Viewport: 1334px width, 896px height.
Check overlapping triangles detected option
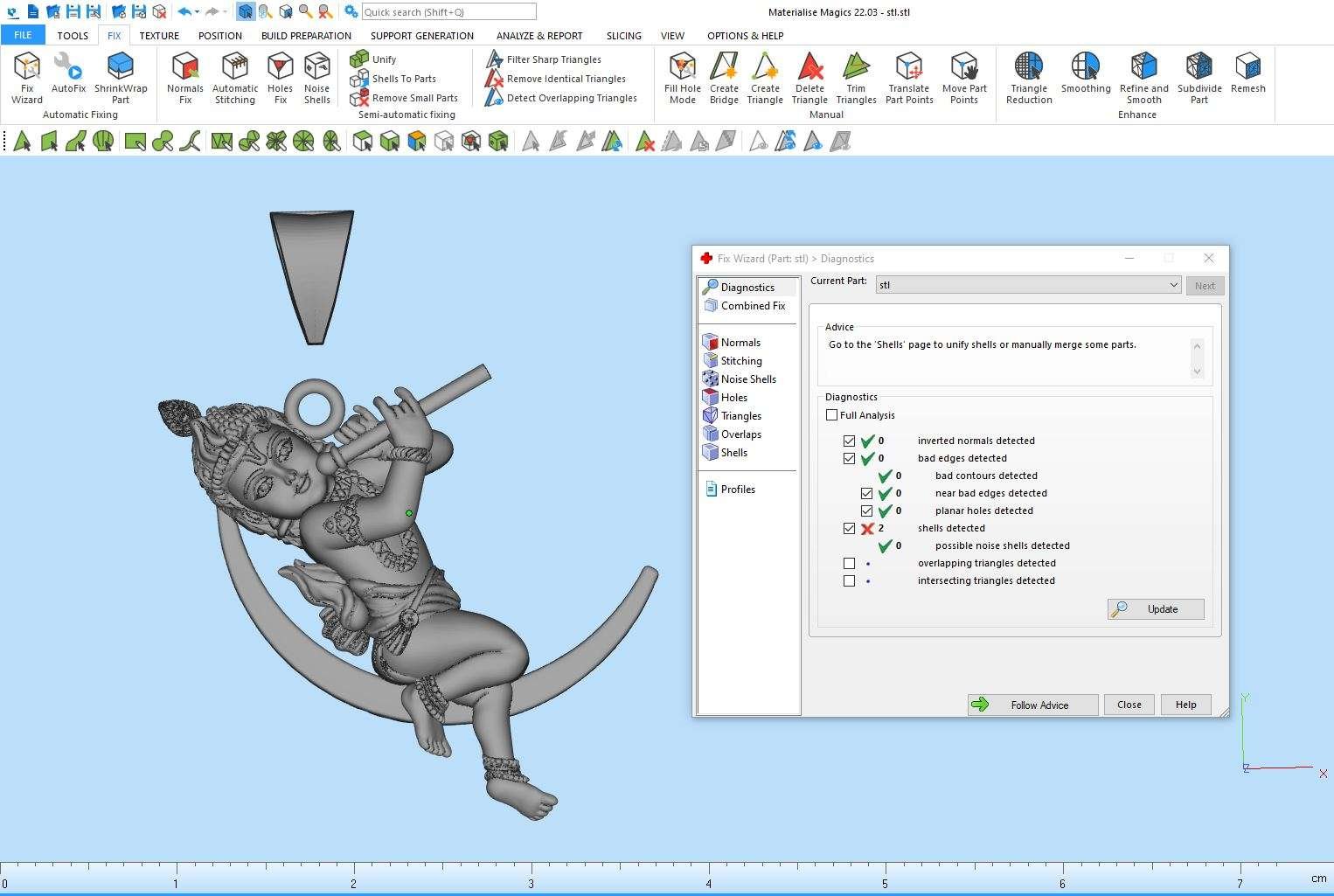(849, 564)
